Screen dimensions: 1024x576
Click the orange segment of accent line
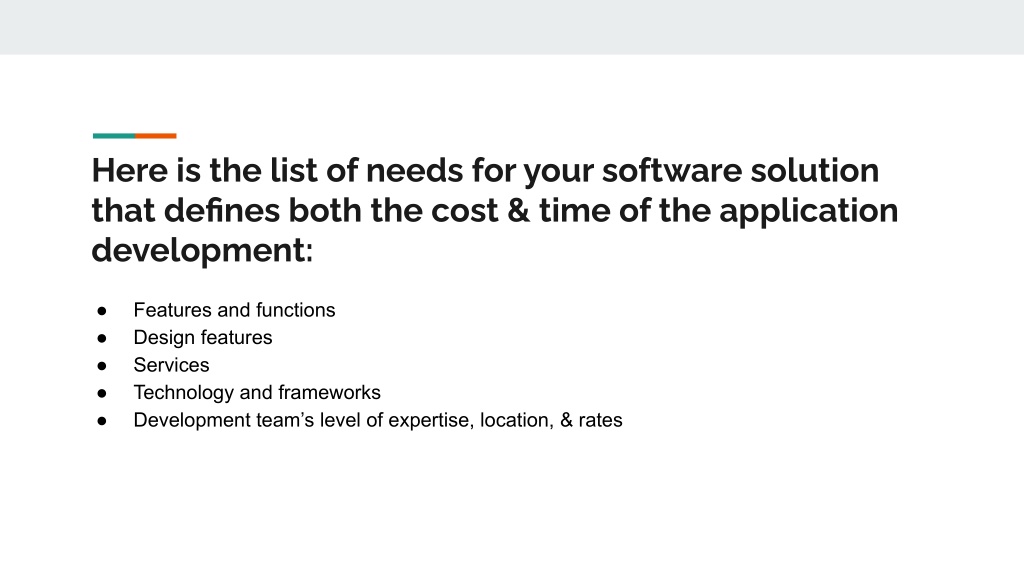tap(156, 136)
